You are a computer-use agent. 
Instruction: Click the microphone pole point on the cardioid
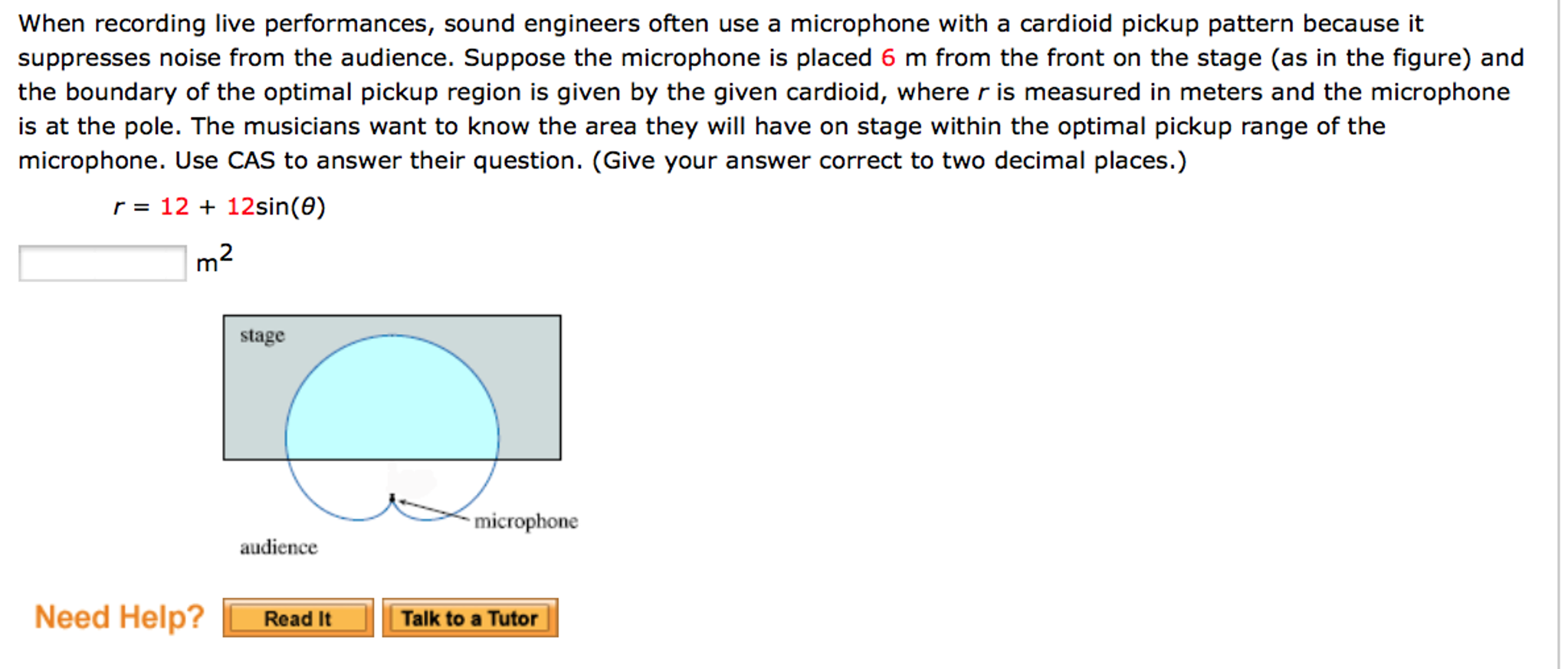point(394,497)
